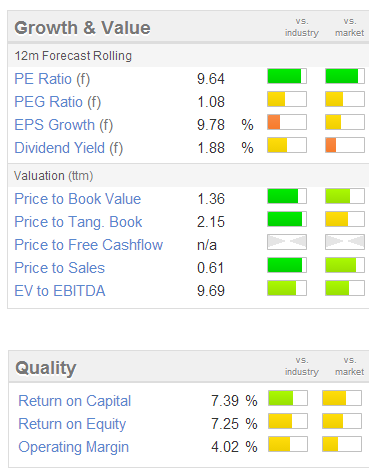This screenshot has width=369, height=474.
Task: Click the PEG Ratio (f) link
Action: (x=57, y=102)
